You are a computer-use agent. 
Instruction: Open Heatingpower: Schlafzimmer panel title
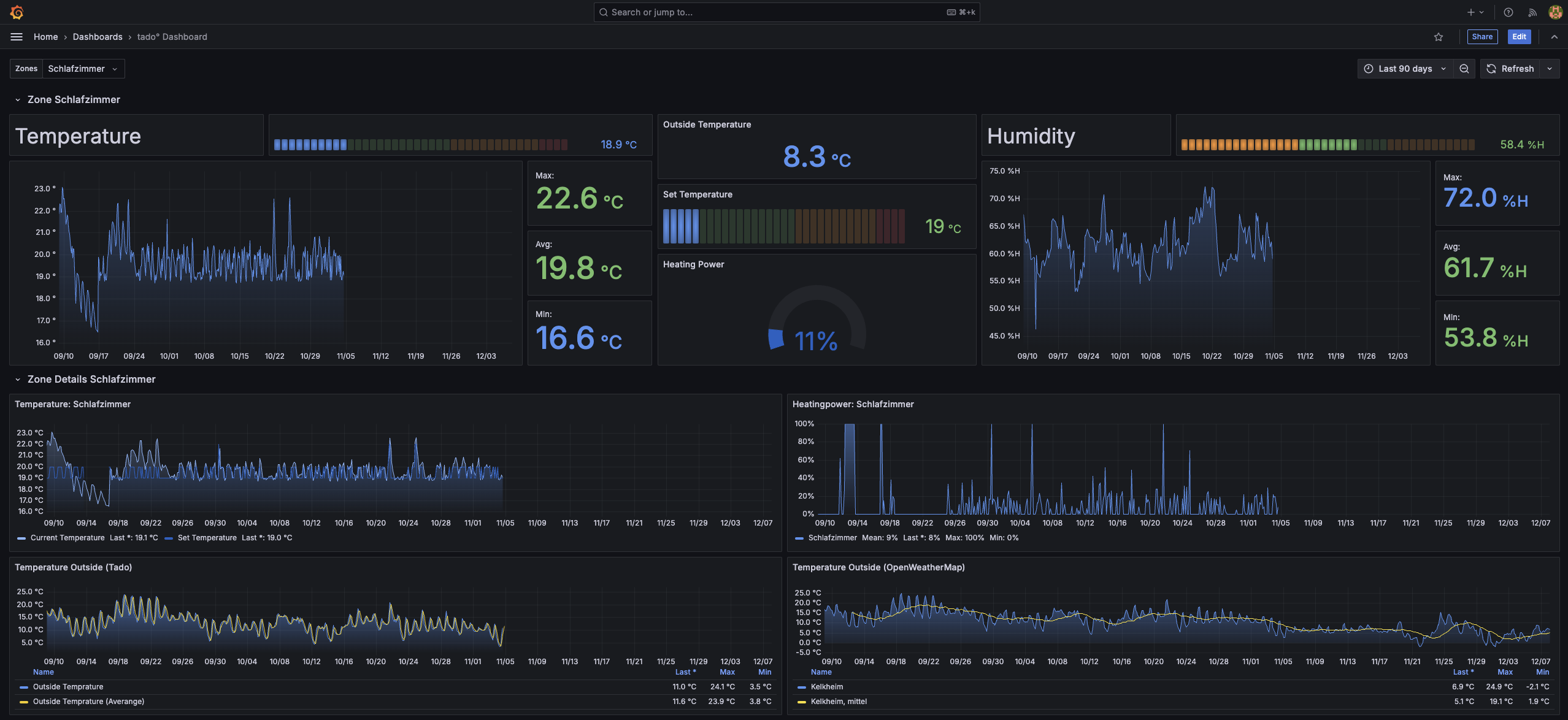853,404
